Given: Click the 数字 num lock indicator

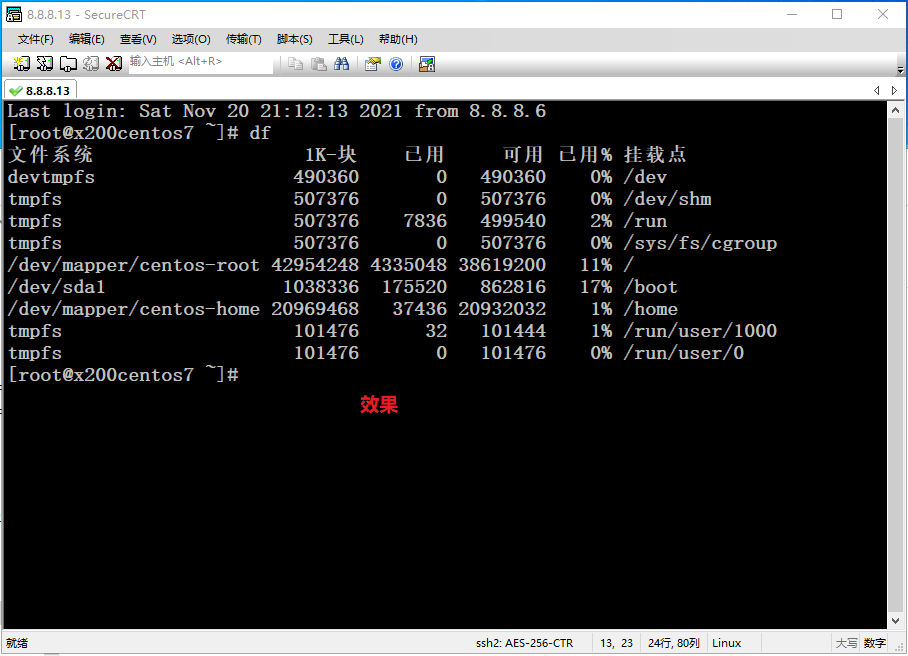Looking at the screenshot, I should [x=874, y=643].
